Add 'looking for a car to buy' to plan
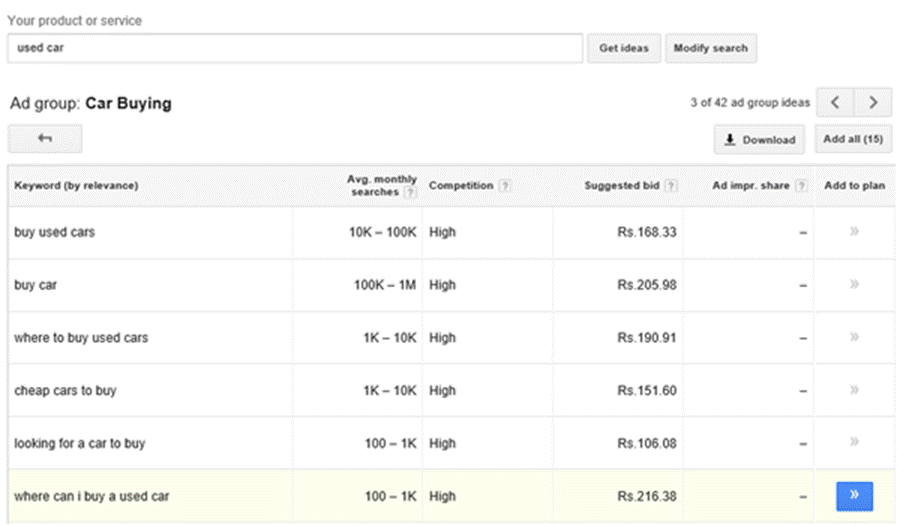The width and height of the screenshot is (909, 527). pos(854,442)
